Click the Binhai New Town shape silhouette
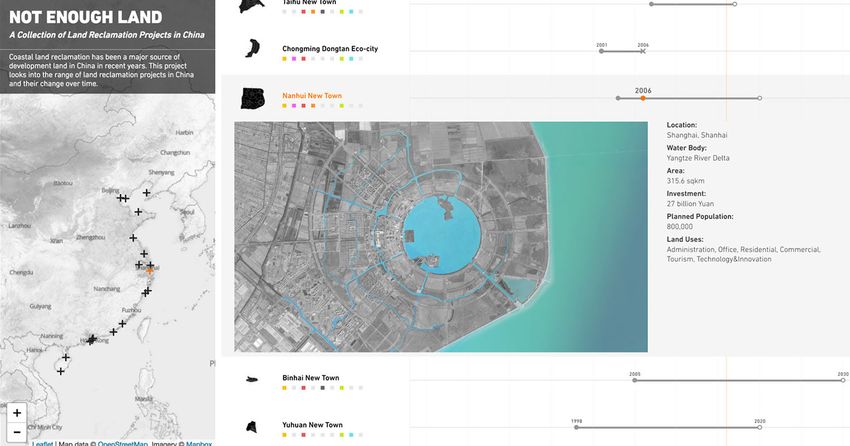Screen dimensions: 850x446 pyautogui.click(x=252, y=379)
